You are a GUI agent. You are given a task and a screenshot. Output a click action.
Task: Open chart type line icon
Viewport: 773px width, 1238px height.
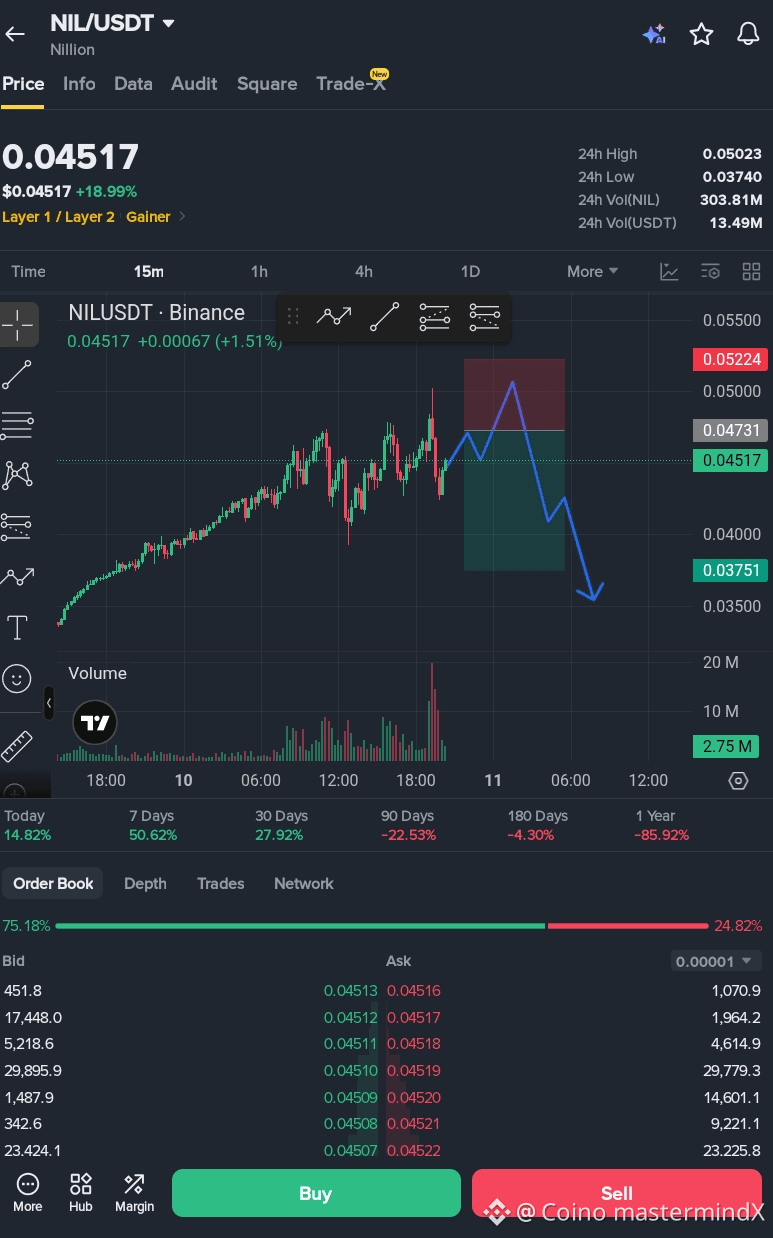pos(669,271)
